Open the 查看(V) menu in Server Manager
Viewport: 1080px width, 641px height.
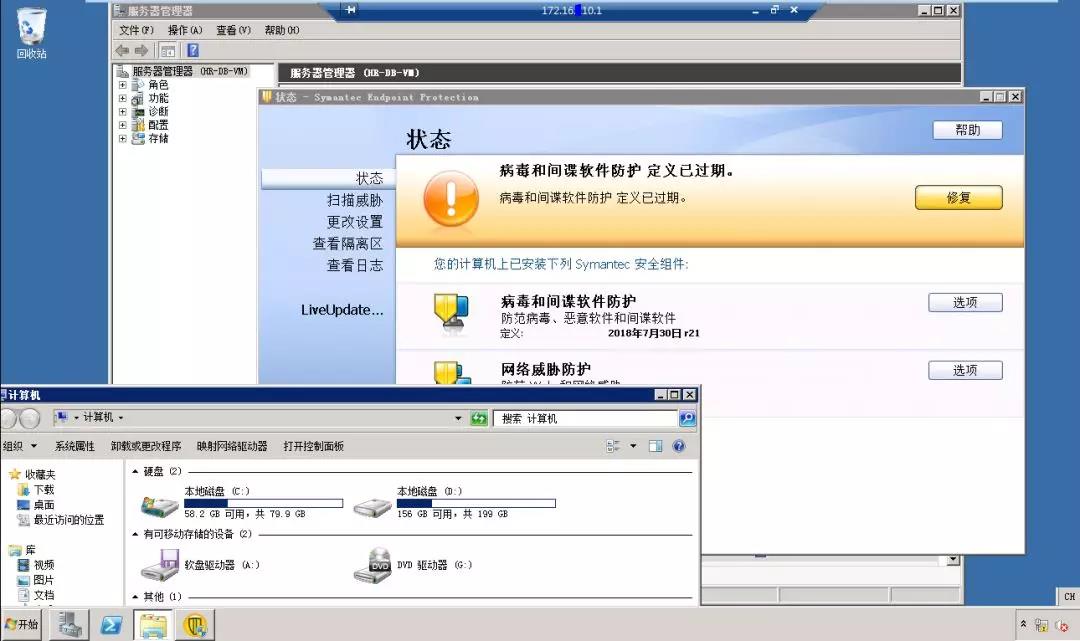[233, 30]
